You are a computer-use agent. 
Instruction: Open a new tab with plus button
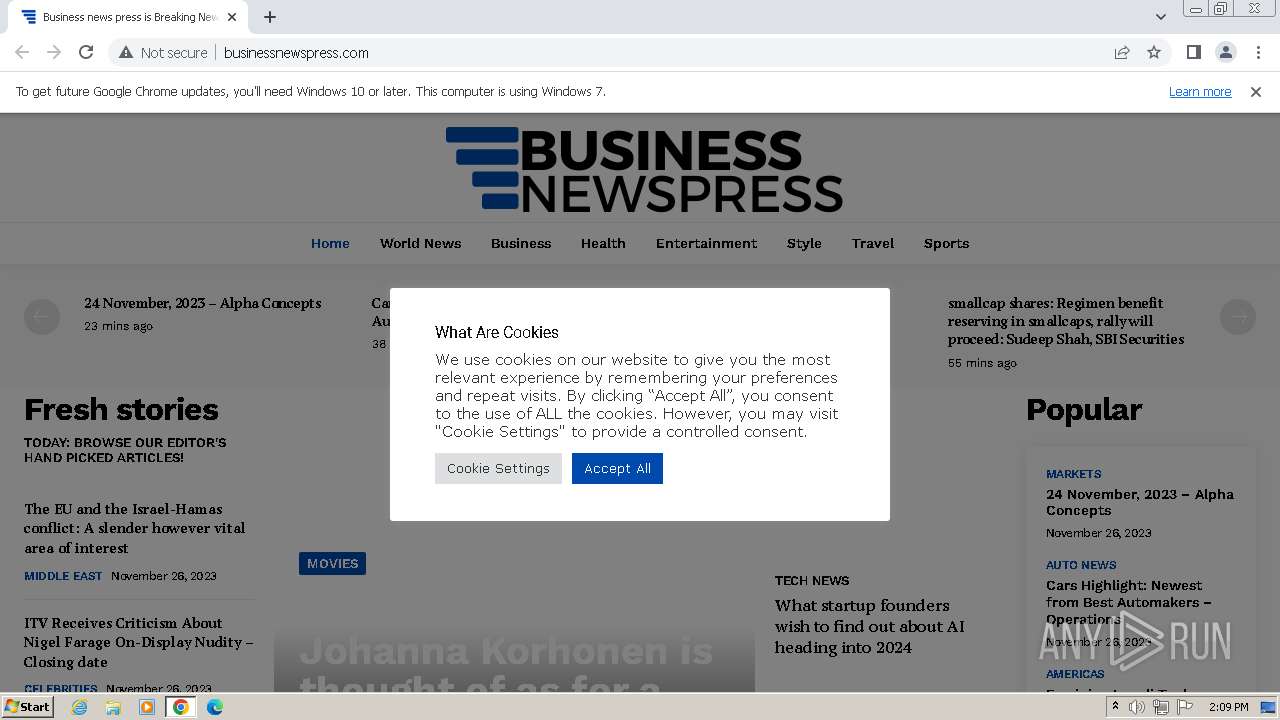coord(270,17)
